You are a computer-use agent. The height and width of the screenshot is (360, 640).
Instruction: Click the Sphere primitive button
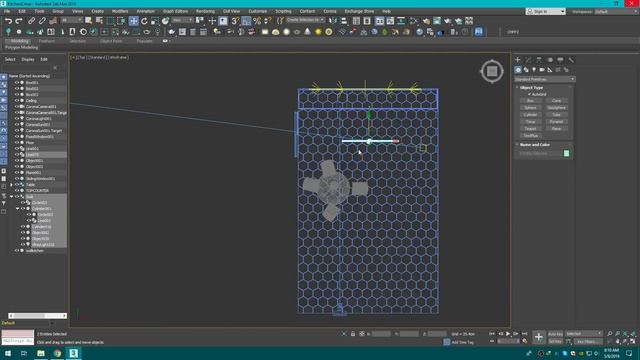pos(530,108)
